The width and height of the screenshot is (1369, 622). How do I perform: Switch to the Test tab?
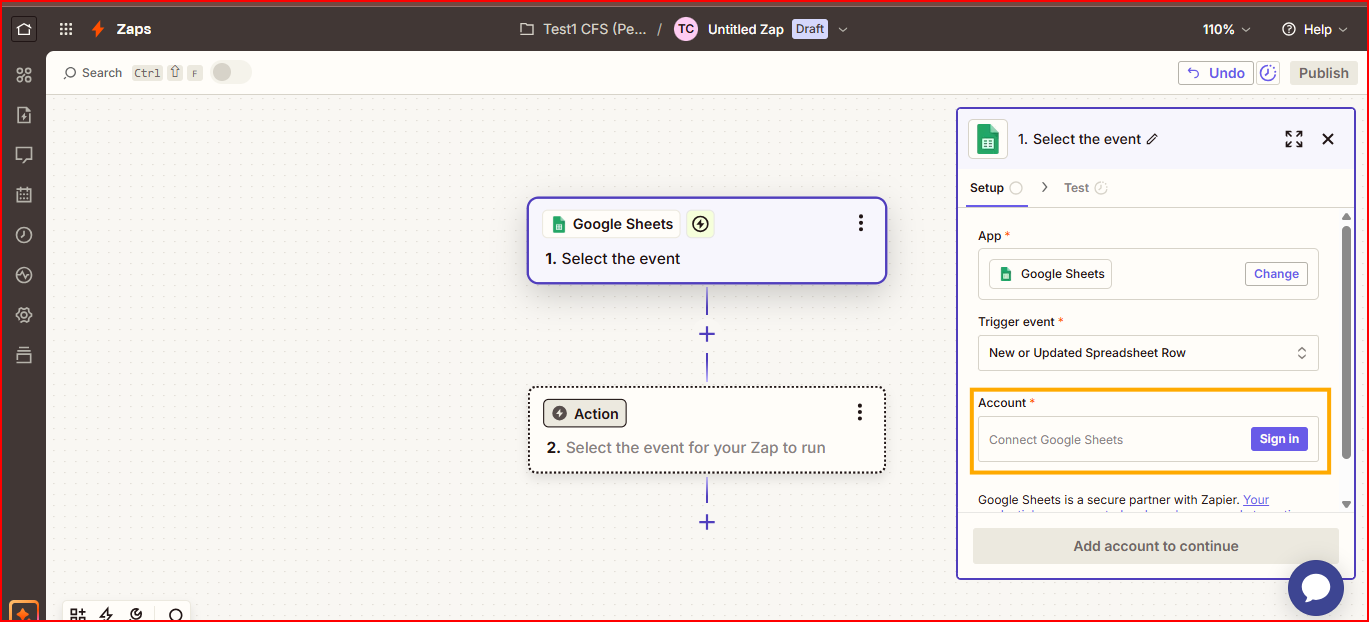point(1085,188)
